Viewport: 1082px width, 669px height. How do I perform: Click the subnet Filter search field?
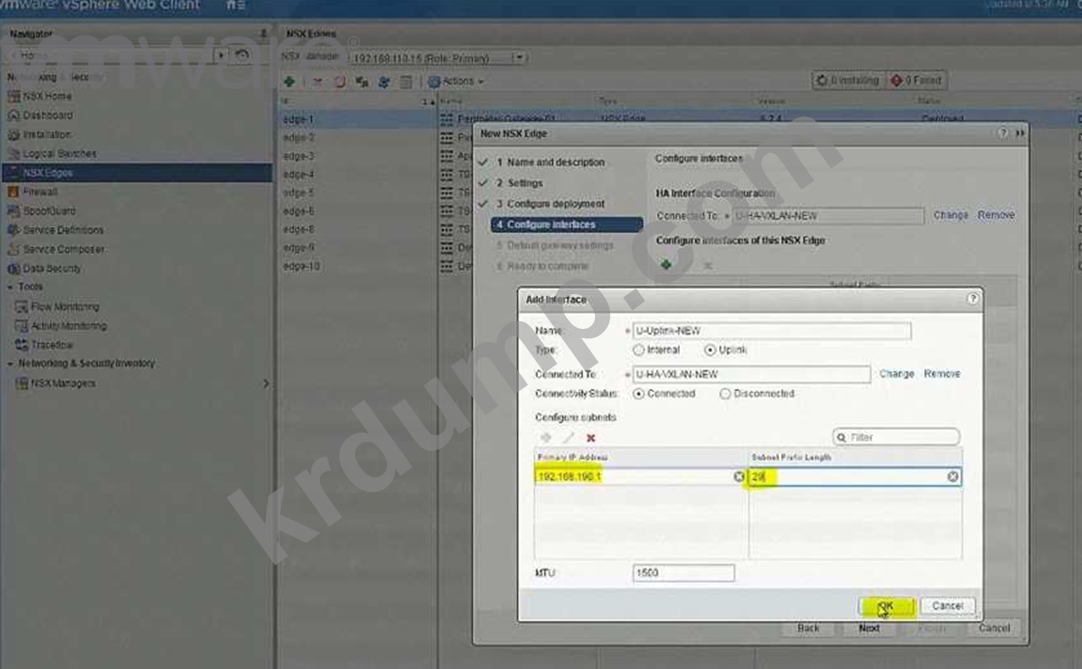point(896,437)
